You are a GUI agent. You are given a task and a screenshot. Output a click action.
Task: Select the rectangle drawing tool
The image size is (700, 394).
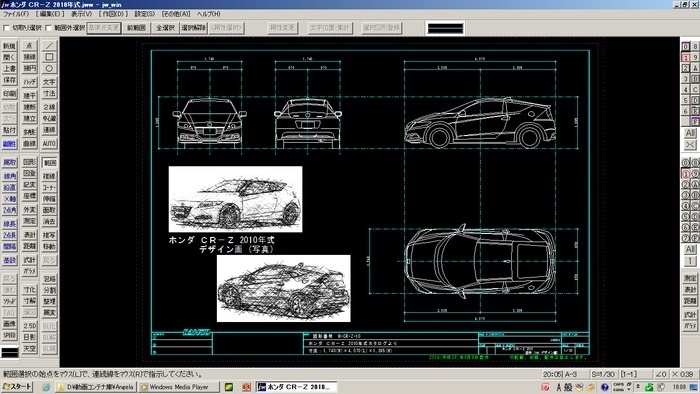tap(49, 57)
